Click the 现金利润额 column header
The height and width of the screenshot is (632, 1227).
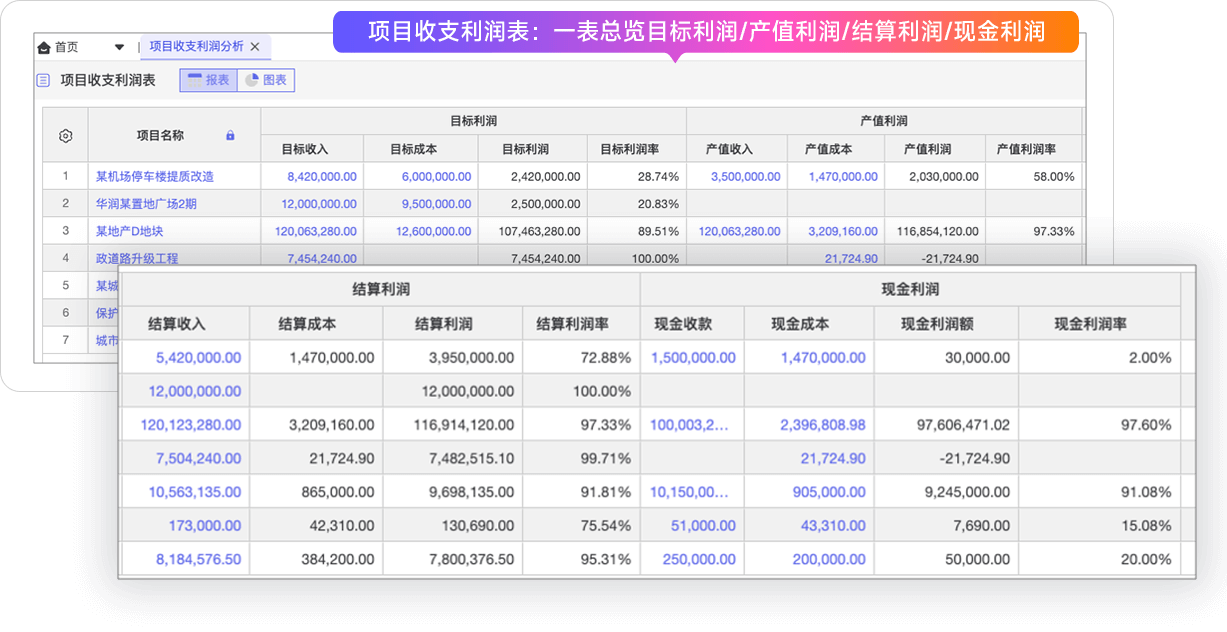coord(945,324)
